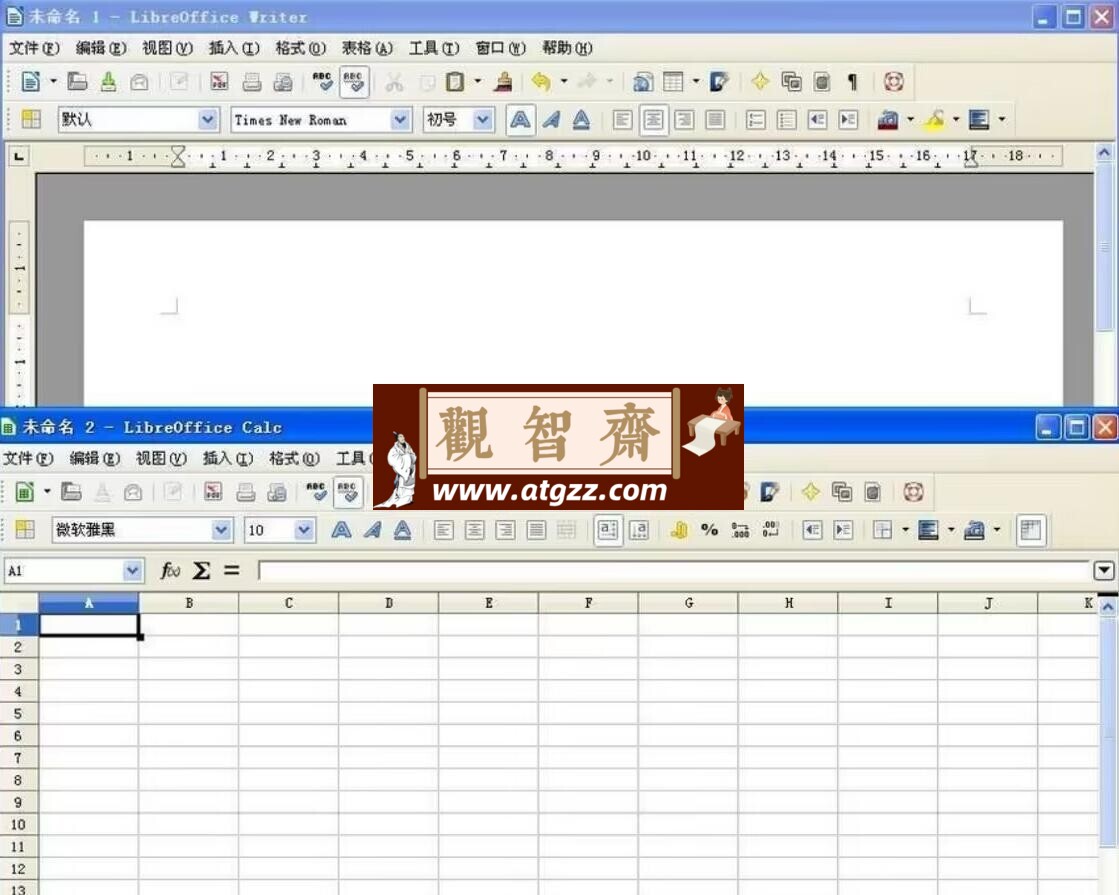Screen dimensions: 1119x895
Task: Open 窗口 menu in Writer
Action: pos(500,48)
